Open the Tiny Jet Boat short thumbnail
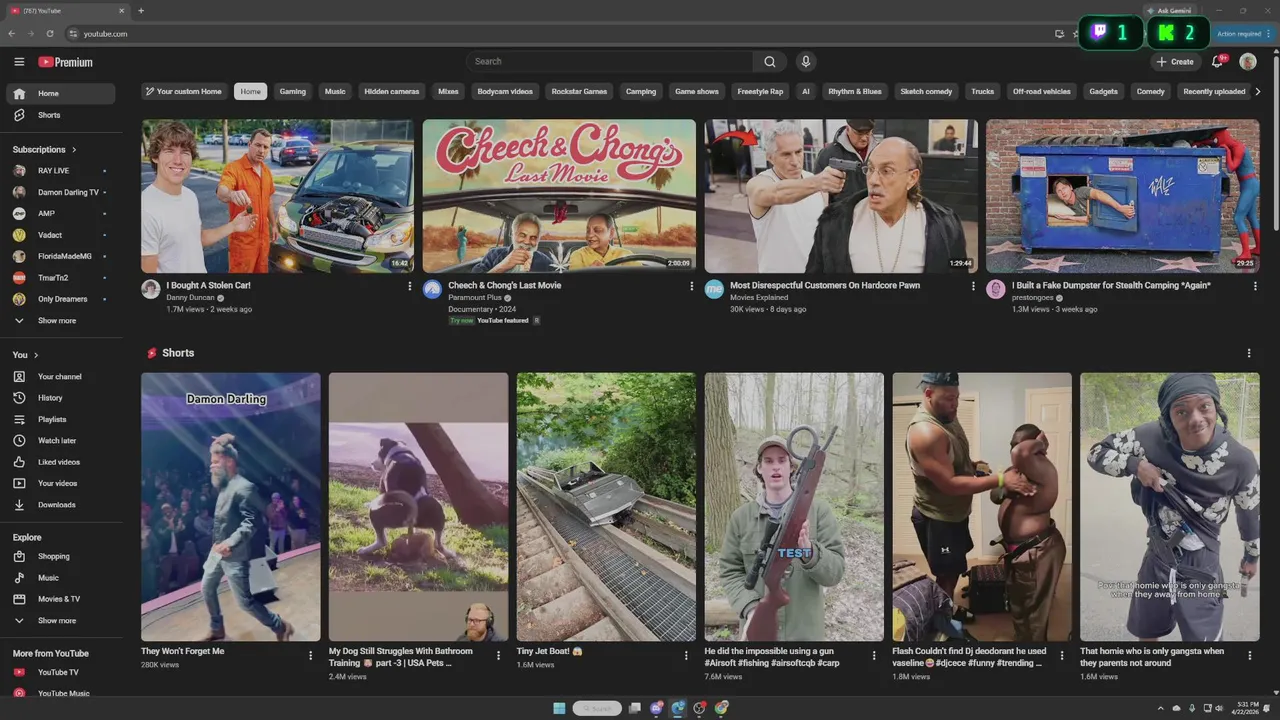Screen dimensions: 1280x720 coord(606,507)
